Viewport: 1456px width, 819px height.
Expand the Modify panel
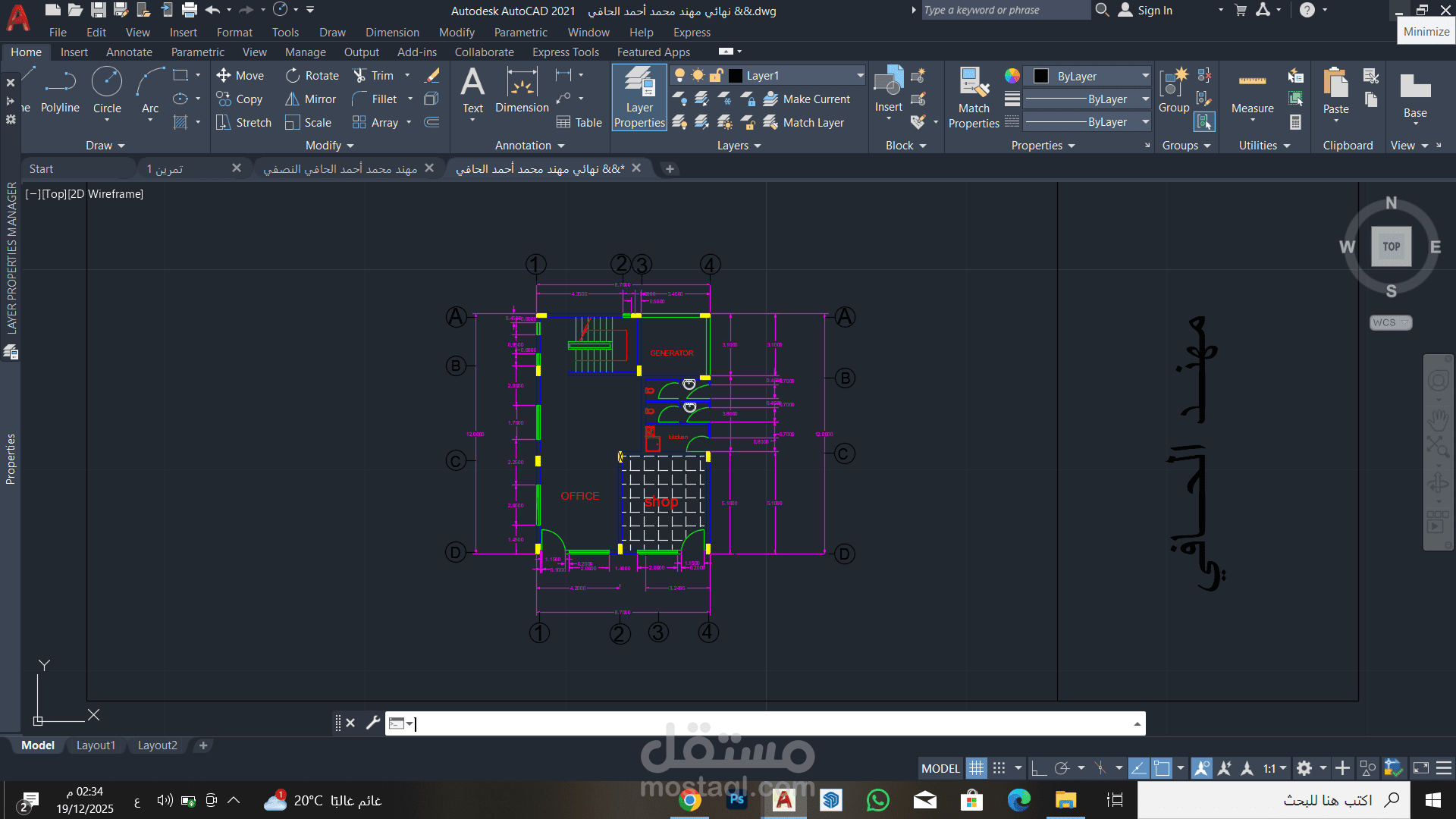click(x=330, y=146)
